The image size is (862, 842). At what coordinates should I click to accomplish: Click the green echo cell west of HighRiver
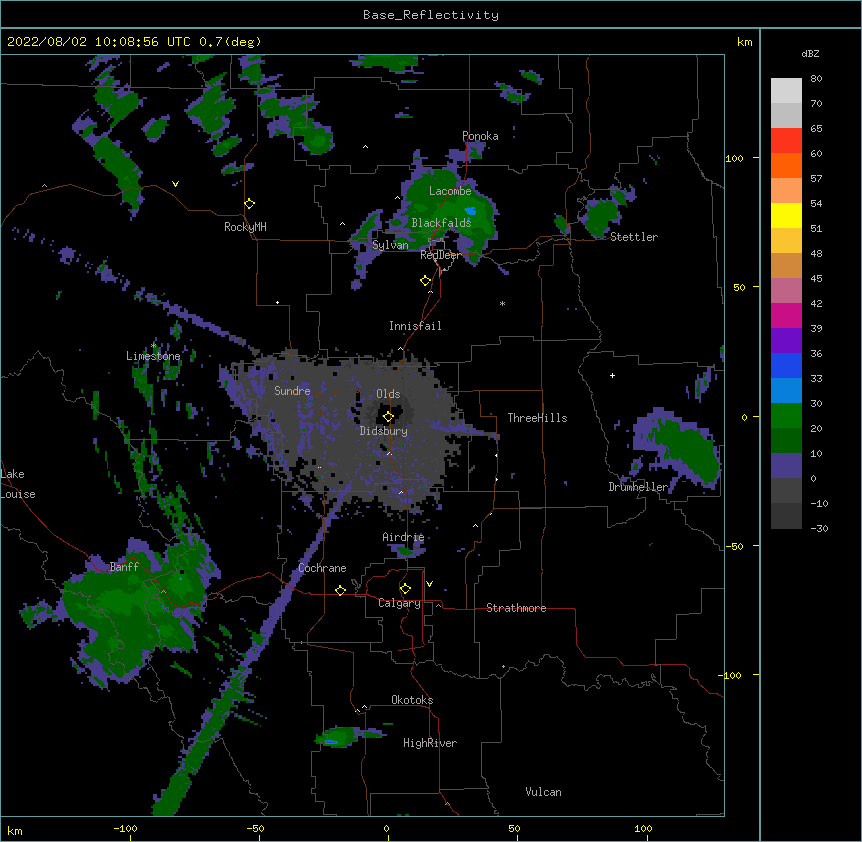[339, 737]
